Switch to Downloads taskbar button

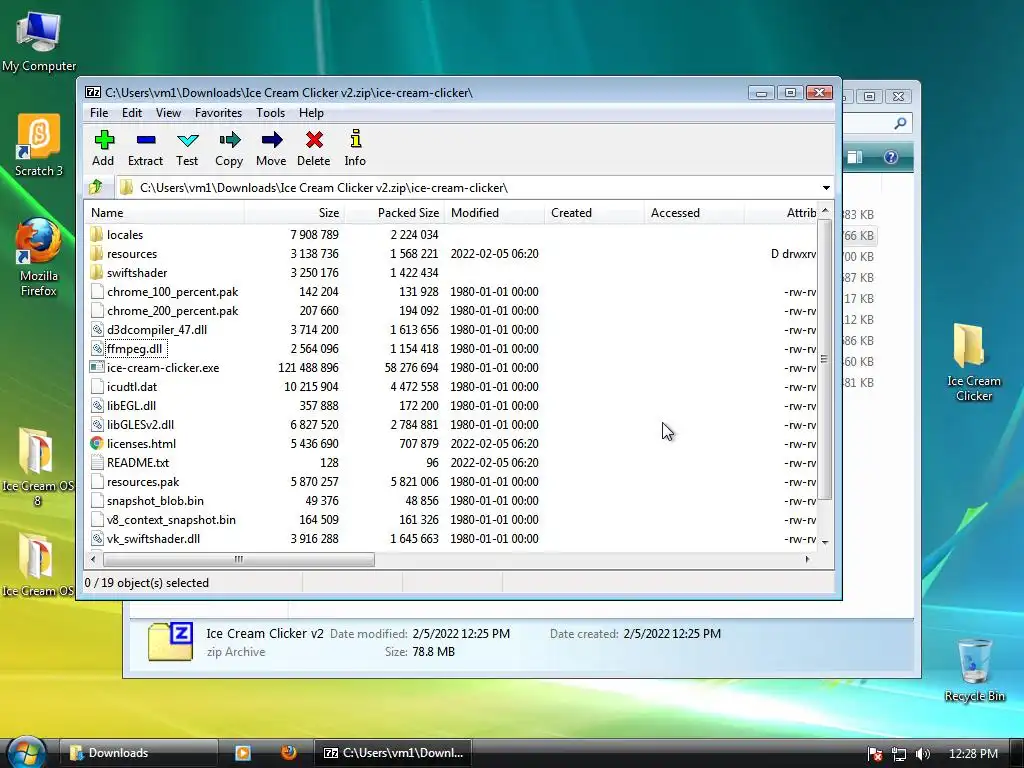138,753
